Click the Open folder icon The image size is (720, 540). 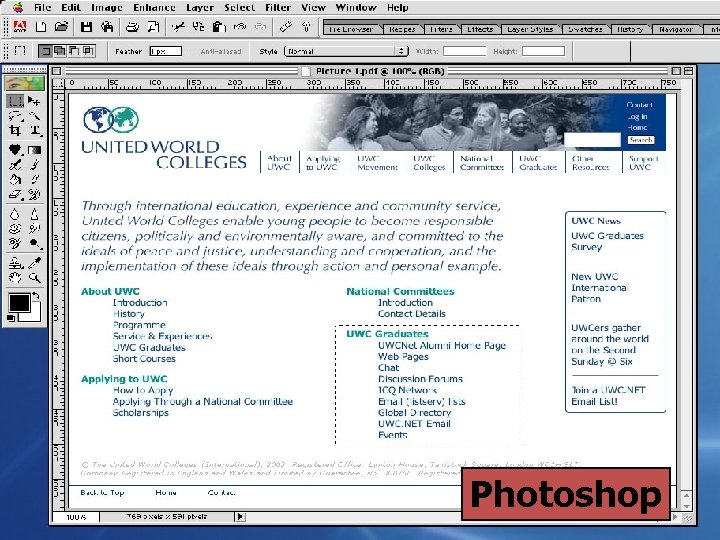(x=61, y=27)
